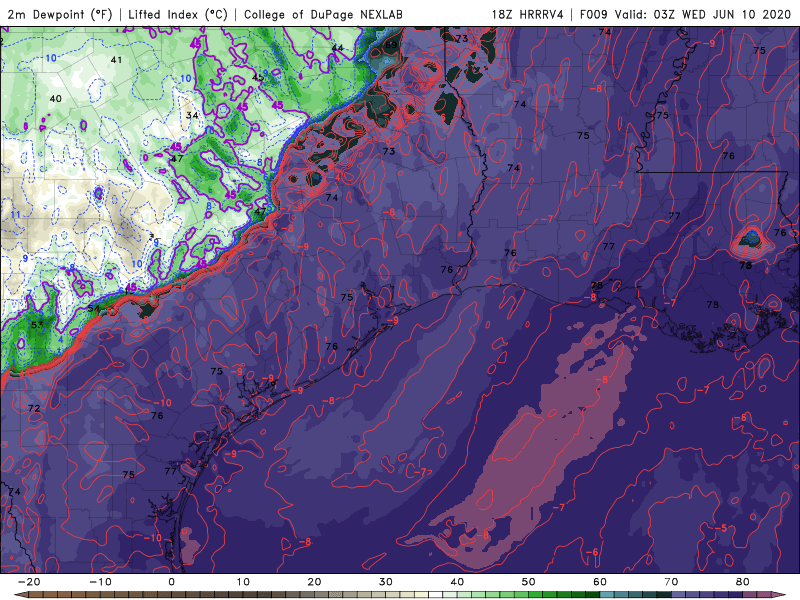
Task: Click 'College of DuPage NEXLAB' header text
Action: click(323, 14)
